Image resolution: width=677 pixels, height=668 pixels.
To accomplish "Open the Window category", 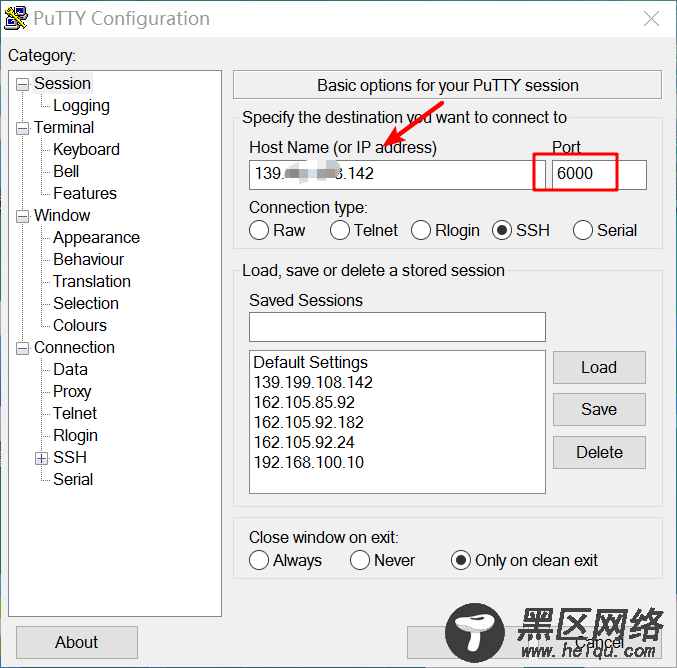I will pyautogui.click(x=62, y=215).
